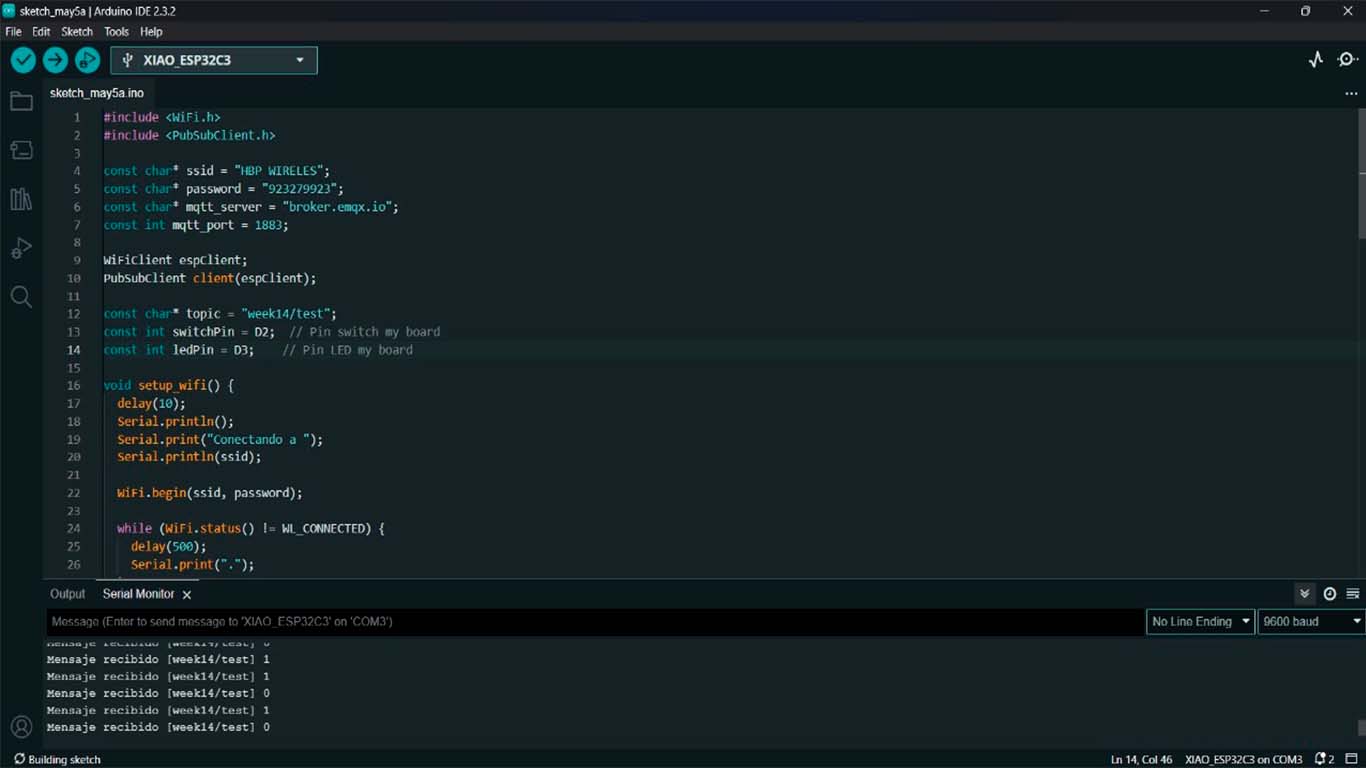This screenshot has width=1366, height=768.
Task: Click the password "923279923" string
Action: point(300,189)
